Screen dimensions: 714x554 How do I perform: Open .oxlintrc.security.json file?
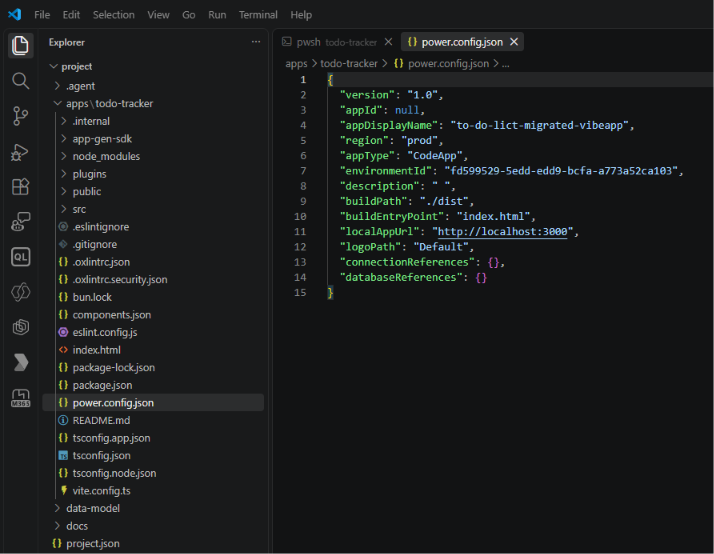point(120,280)
